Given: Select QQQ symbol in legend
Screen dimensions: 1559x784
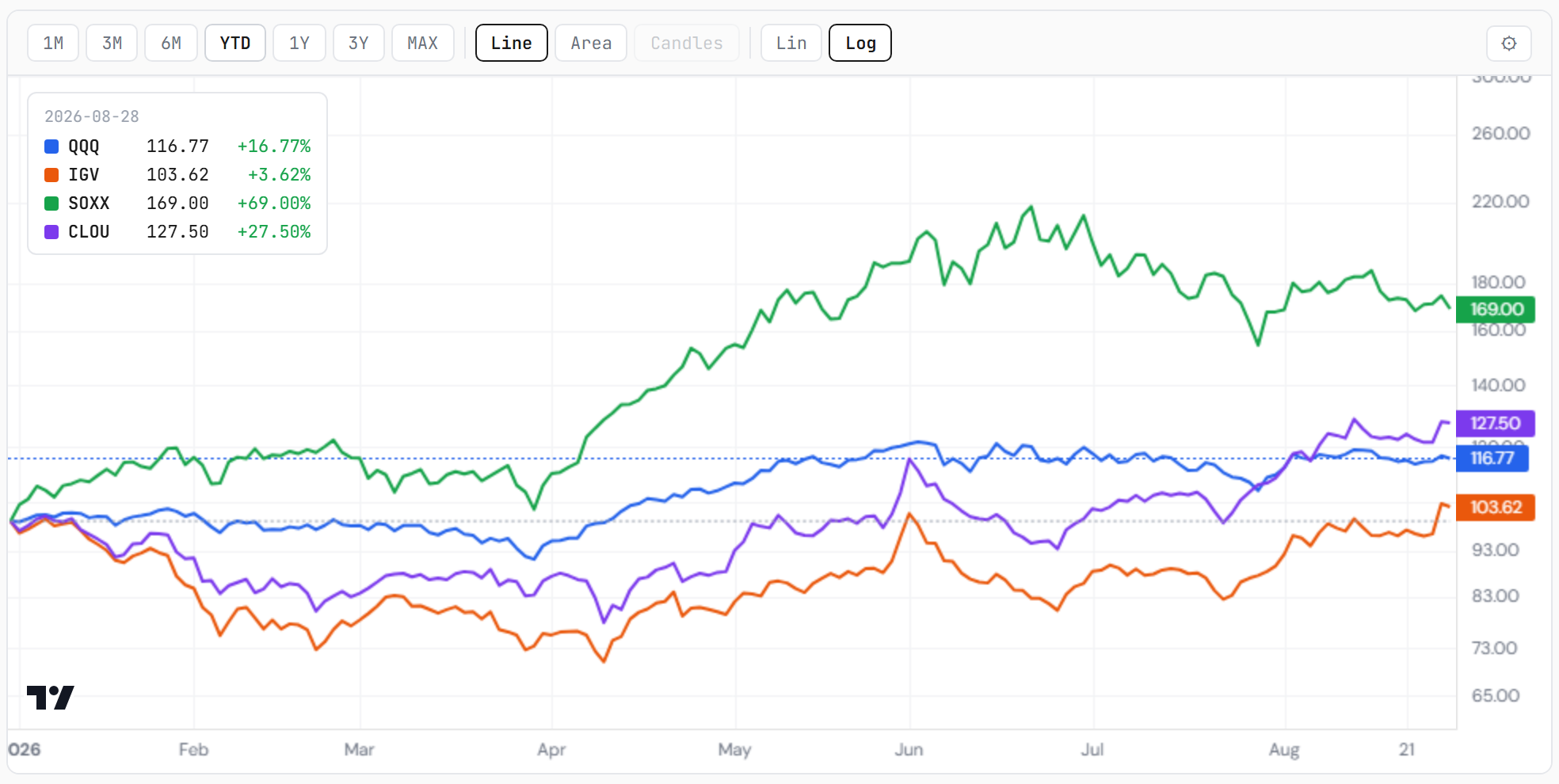Looking at the screenshot, I should [84, 147].
